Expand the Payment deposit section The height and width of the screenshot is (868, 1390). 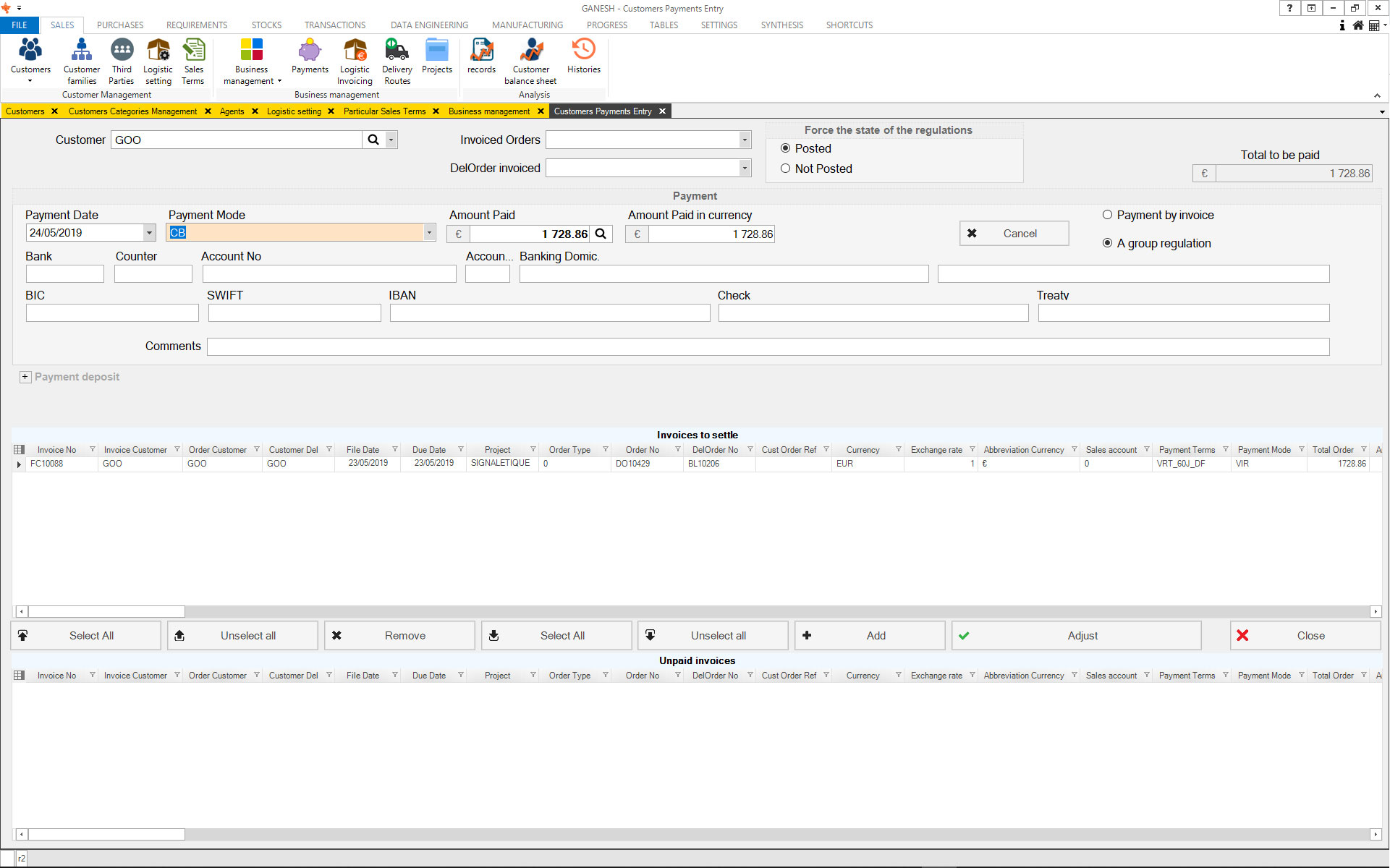(25, 377)
